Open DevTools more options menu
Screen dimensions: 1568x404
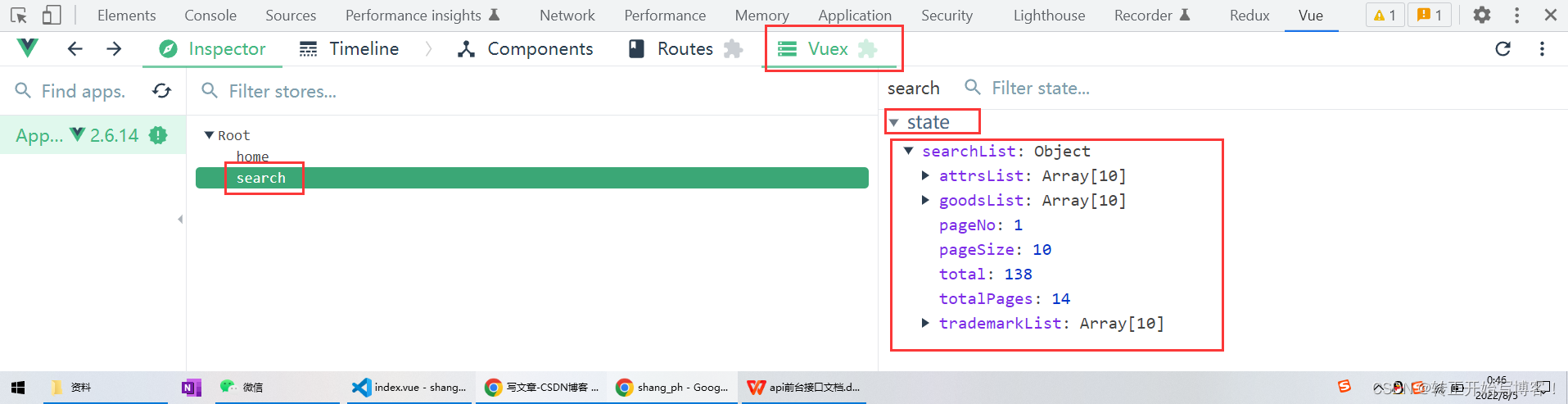(x=1516, y=15)
